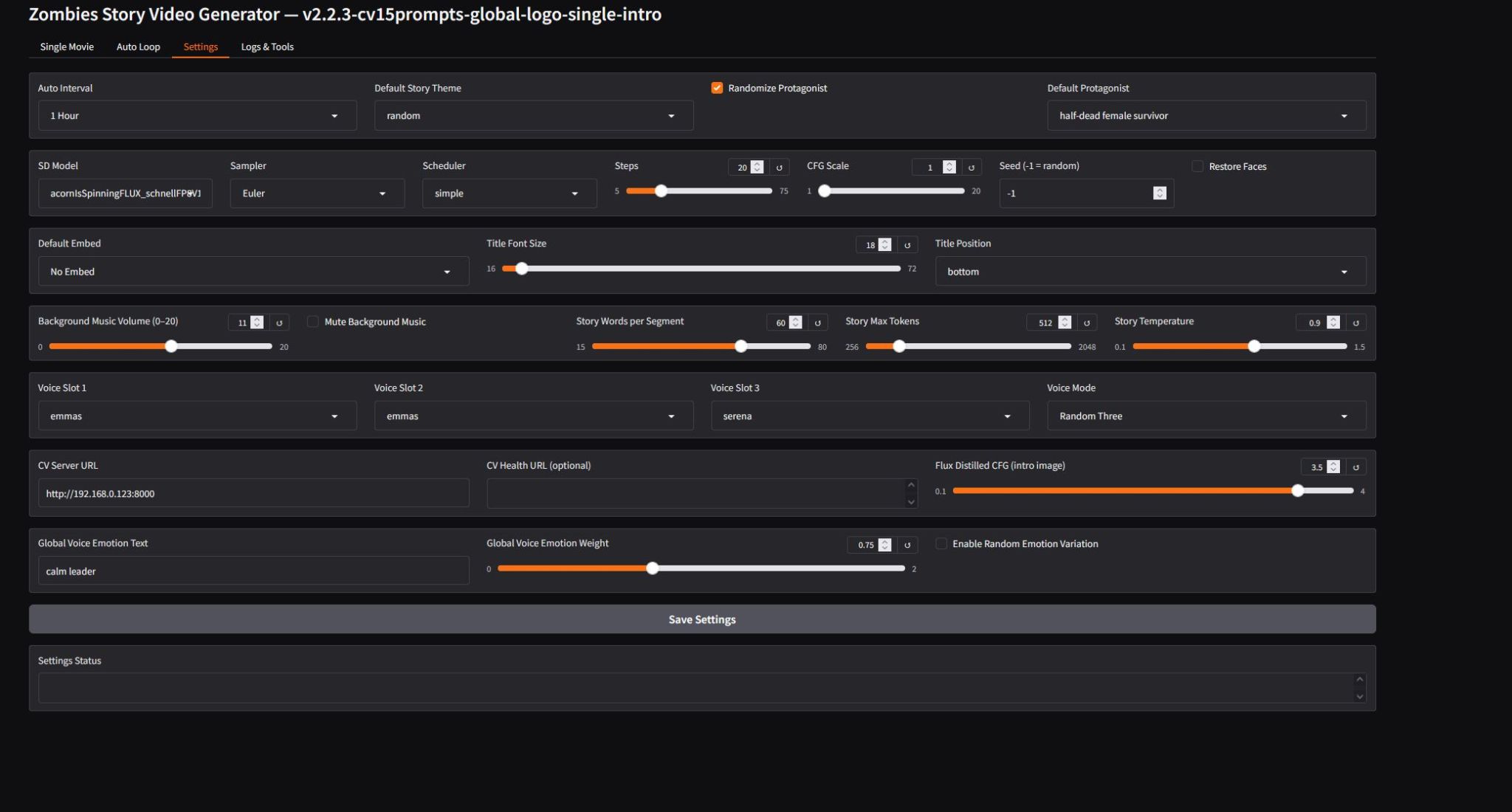
Task: Uncheck Randomize Protagonist checkbox
Action: click(x=717, y=88)
